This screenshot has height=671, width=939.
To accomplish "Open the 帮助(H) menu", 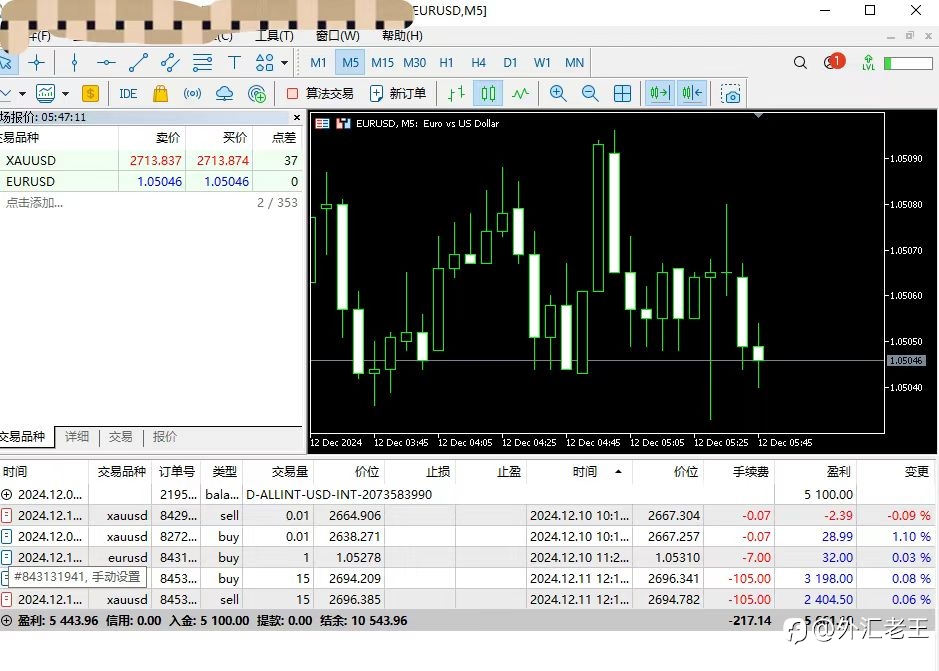I will pos(402,36).
